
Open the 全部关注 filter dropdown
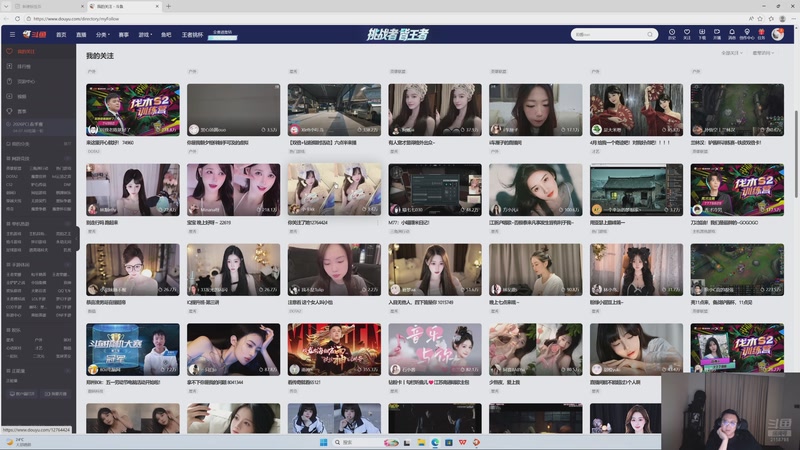point(731,53)
